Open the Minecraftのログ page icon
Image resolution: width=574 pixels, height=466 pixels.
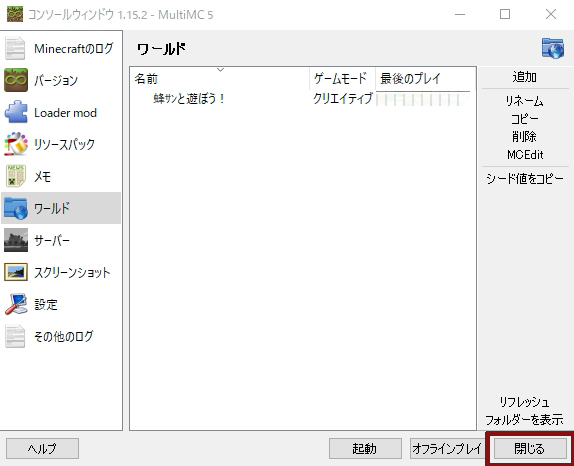point(15,48)
